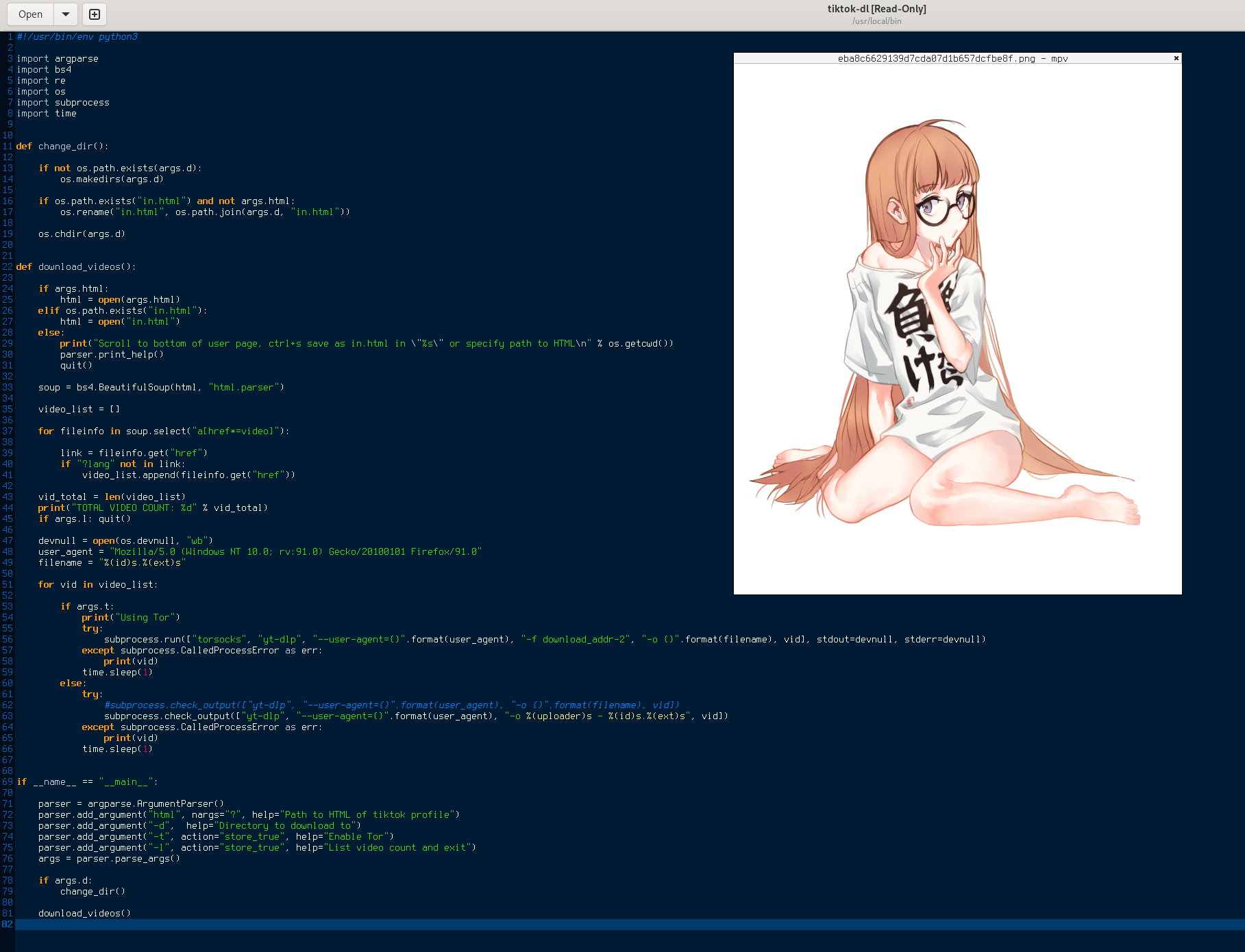The image size is (1245, 952).
Task: Click 'import time' on line 8
Action: [x=47, y=114]
